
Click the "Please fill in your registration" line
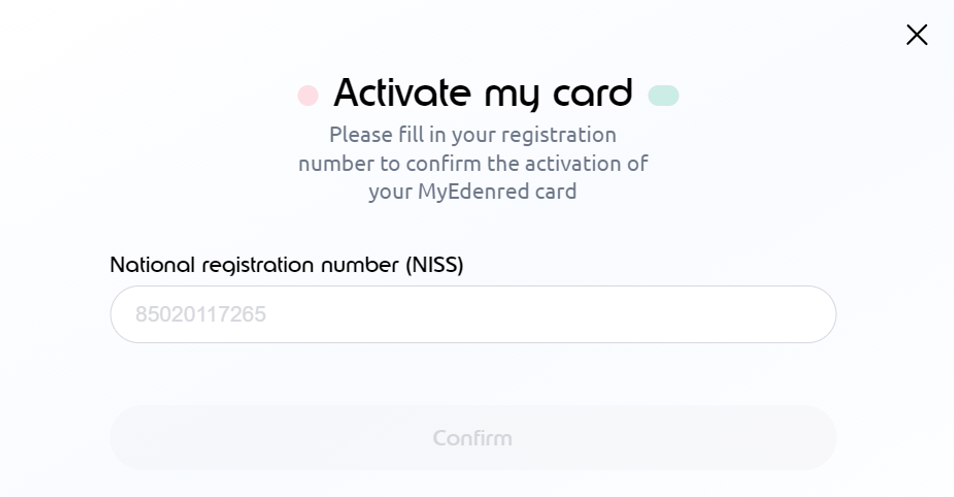click(x=473, y=135)
